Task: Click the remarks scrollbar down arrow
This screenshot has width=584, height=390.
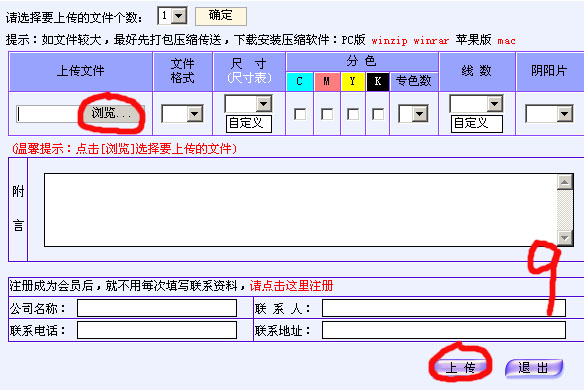Action: (x=565, y=237)
